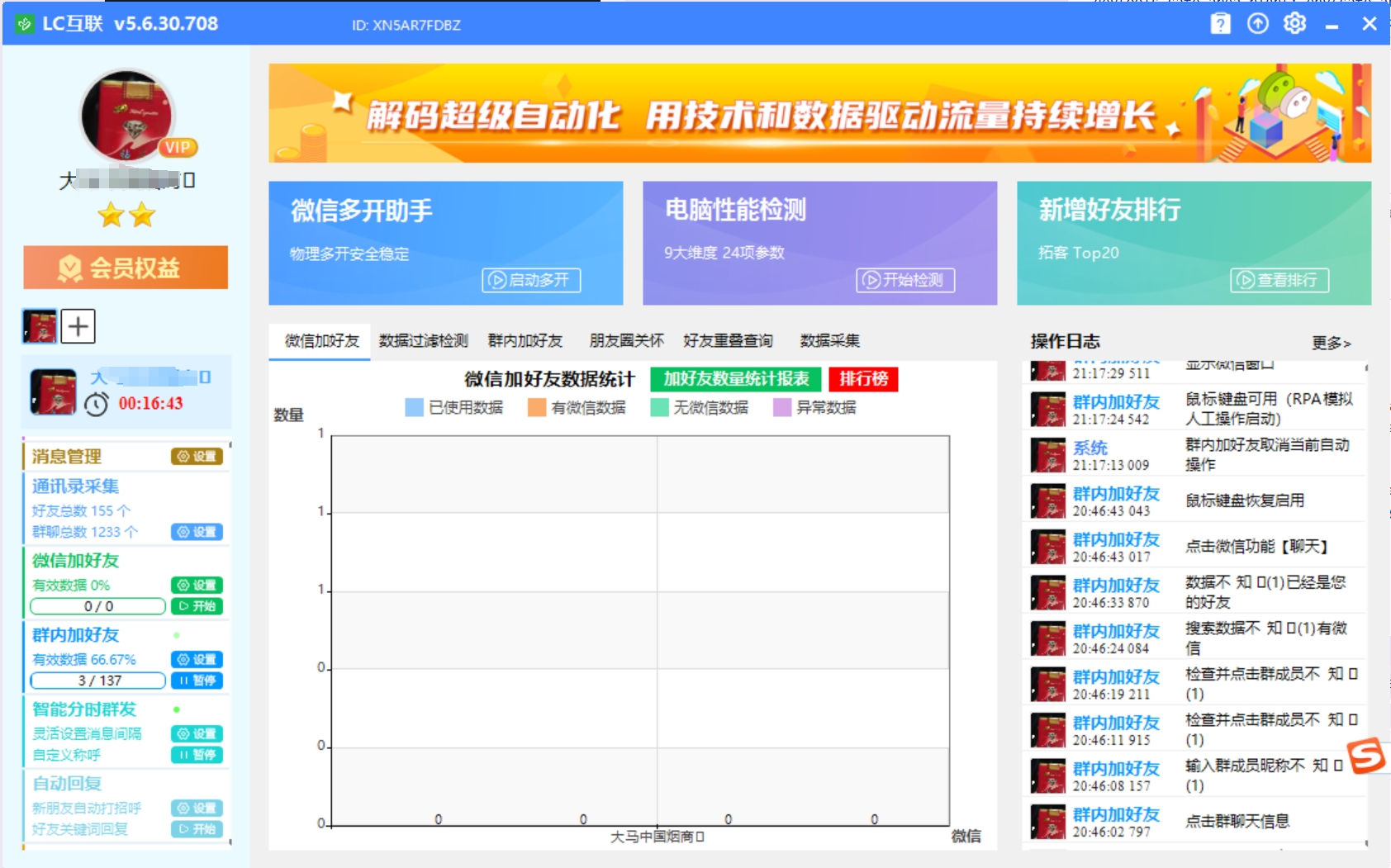The width and height of the screenshot is (1391, 868).
Task: Select log text 鼠标键盘恢复启用
Action: [1245, 500]
